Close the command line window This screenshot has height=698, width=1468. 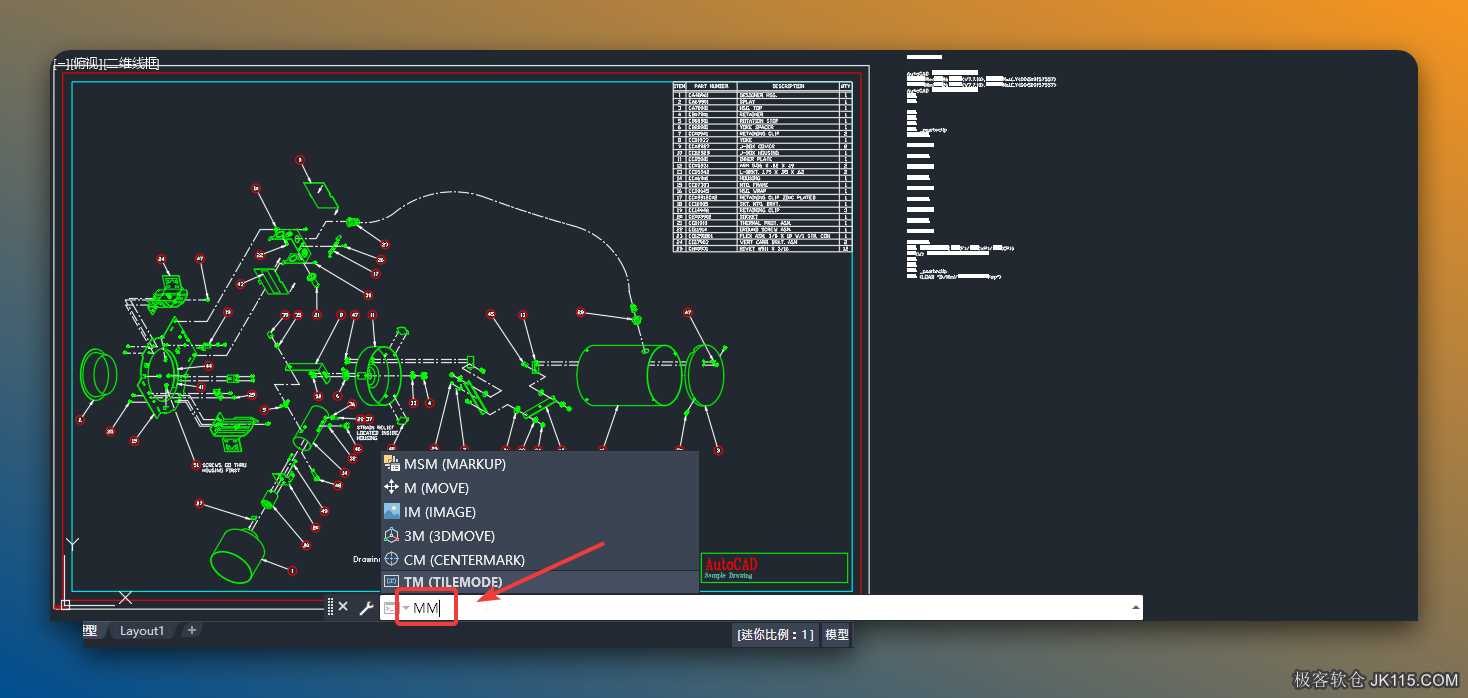click(x=343, y=607)
